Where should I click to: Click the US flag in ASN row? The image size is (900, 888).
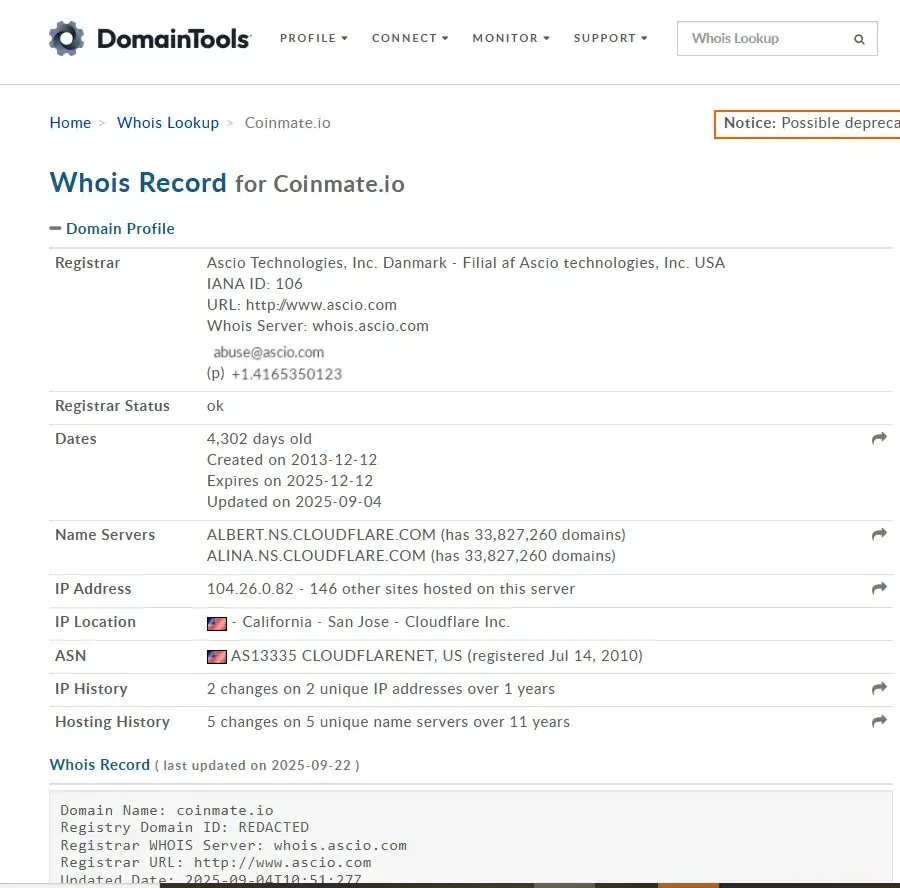click(x=217, y=657)
